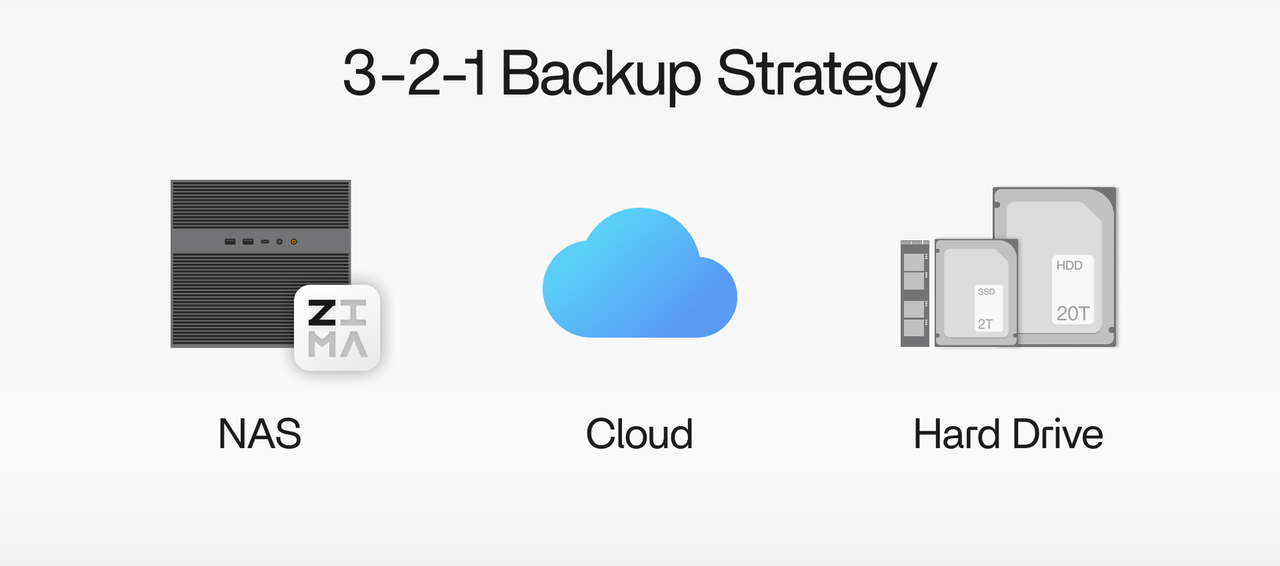Click the upper vent grille of the NAS
Viewport: 1280px width, 566px height.
(x=261, y=205)
